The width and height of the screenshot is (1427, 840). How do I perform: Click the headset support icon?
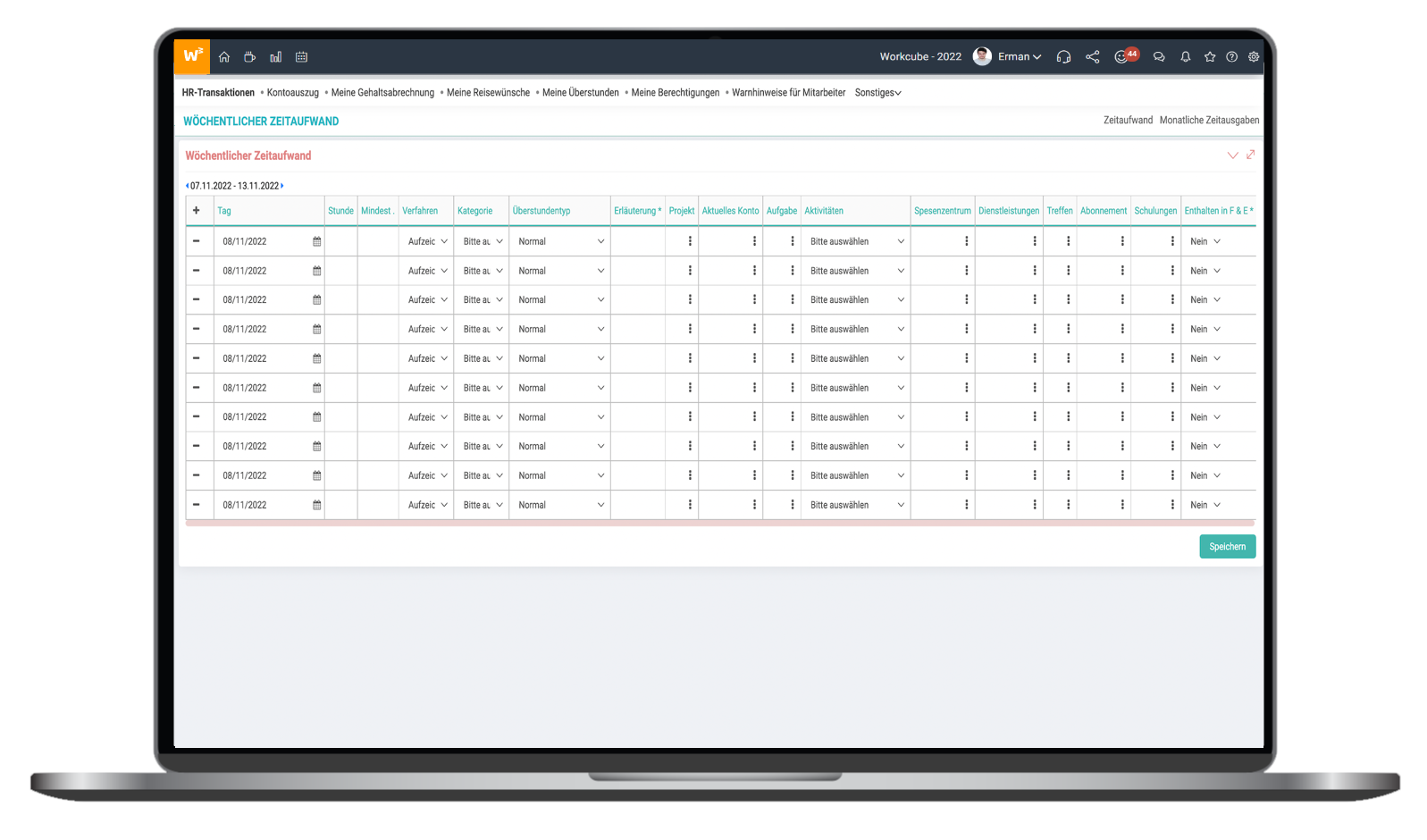tap(1063, 57)
